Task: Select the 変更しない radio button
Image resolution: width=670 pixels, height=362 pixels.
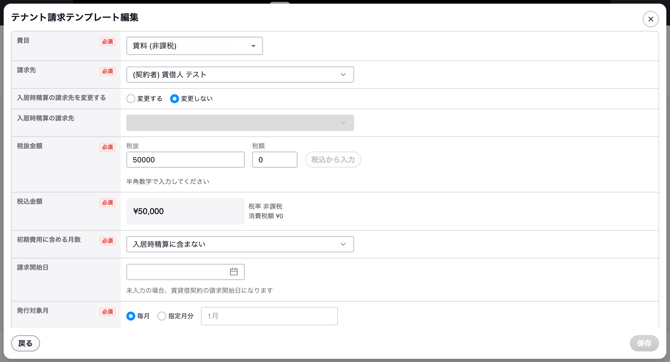Action: coord(174,99)
